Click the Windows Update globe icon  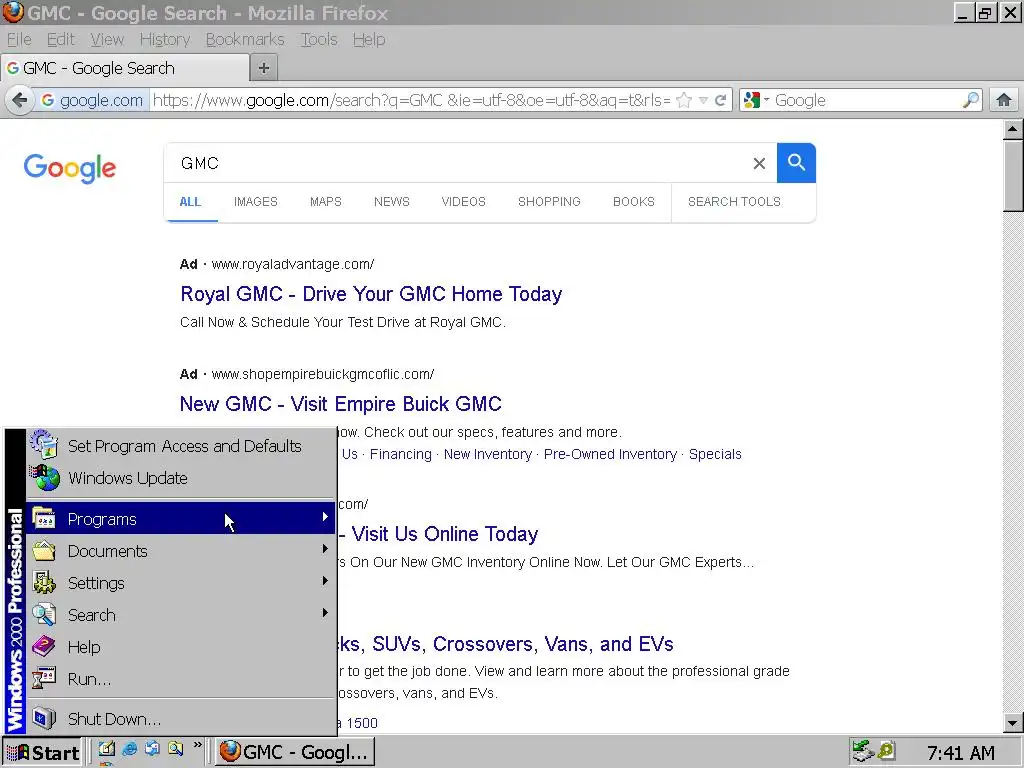[x=46, y=478]
